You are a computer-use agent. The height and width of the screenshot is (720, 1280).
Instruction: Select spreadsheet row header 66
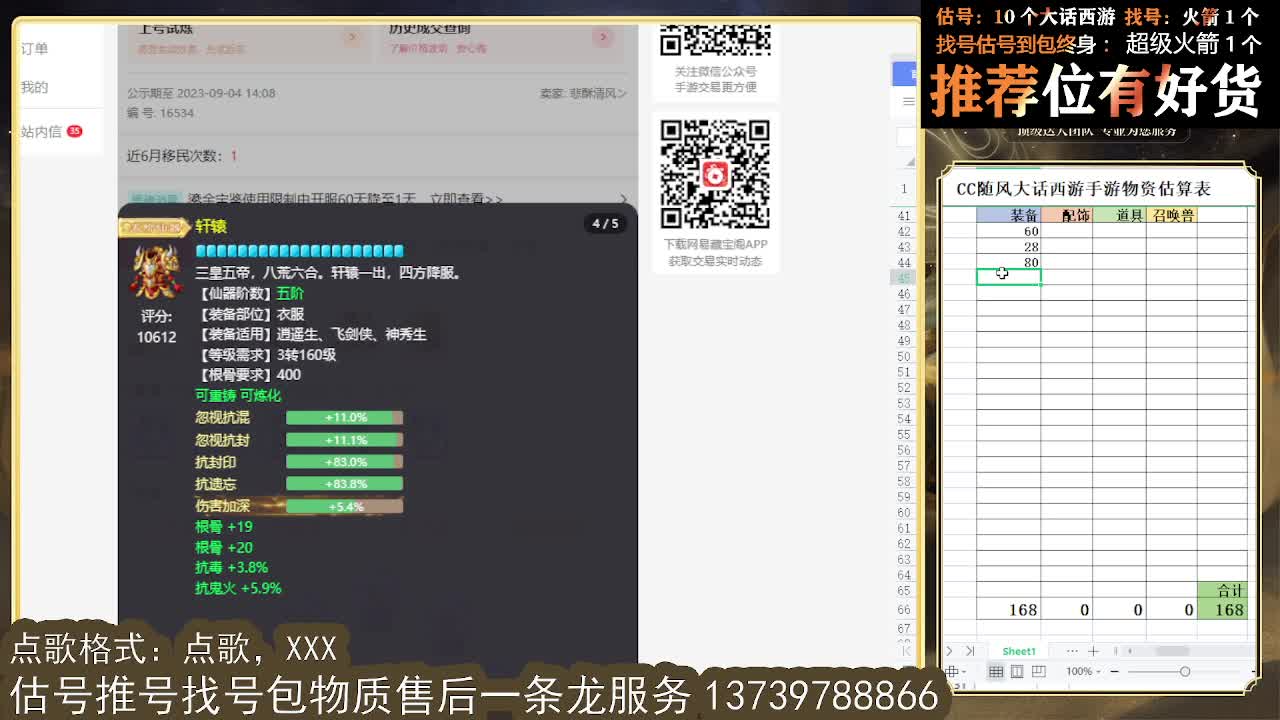tap(904, 609)
